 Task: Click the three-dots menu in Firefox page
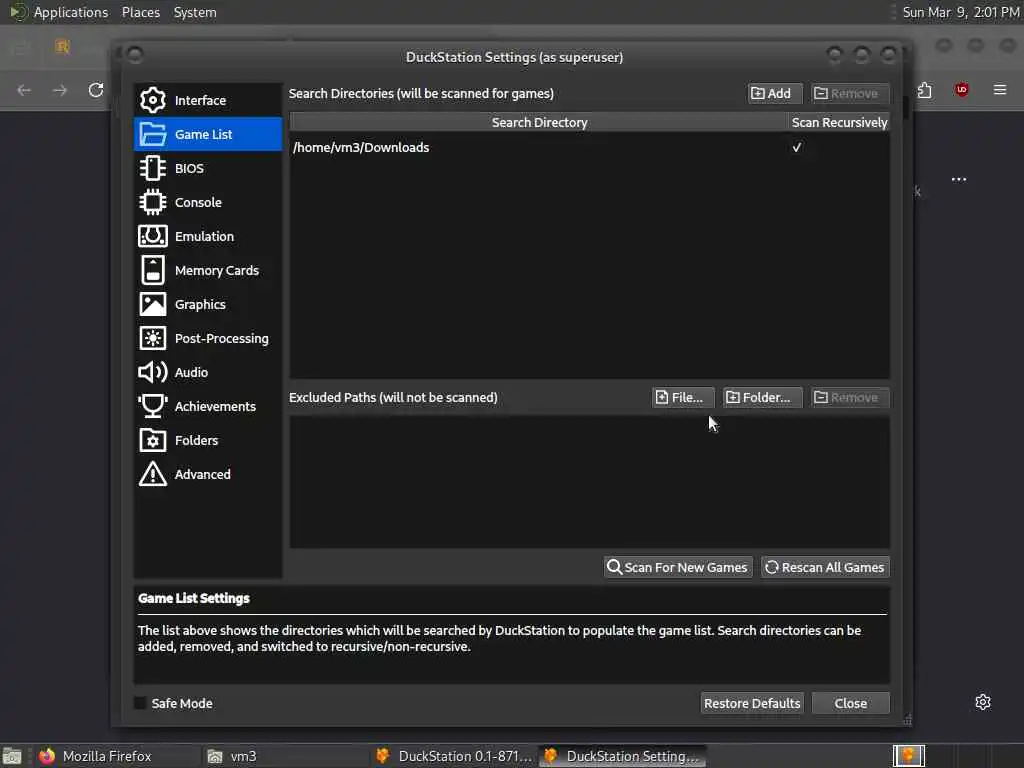click(x=959, y=179)
